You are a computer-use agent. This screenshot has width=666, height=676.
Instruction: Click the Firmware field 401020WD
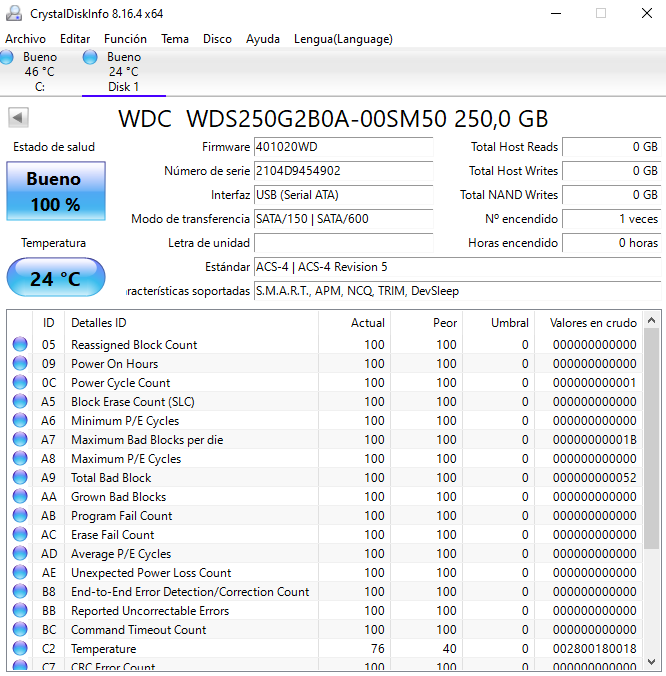pos(344,147)
